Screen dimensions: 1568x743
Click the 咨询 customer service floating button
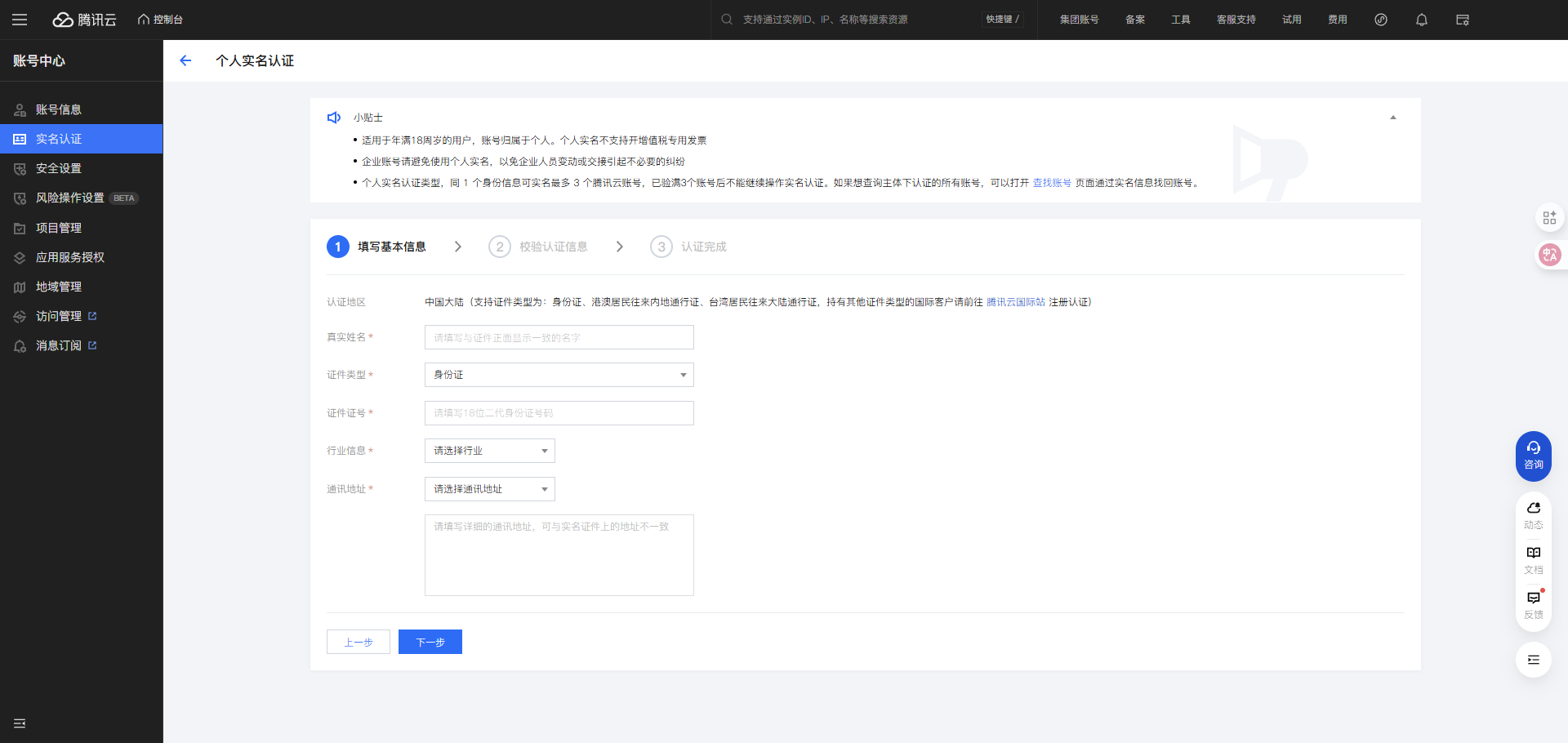[1533, 456]
